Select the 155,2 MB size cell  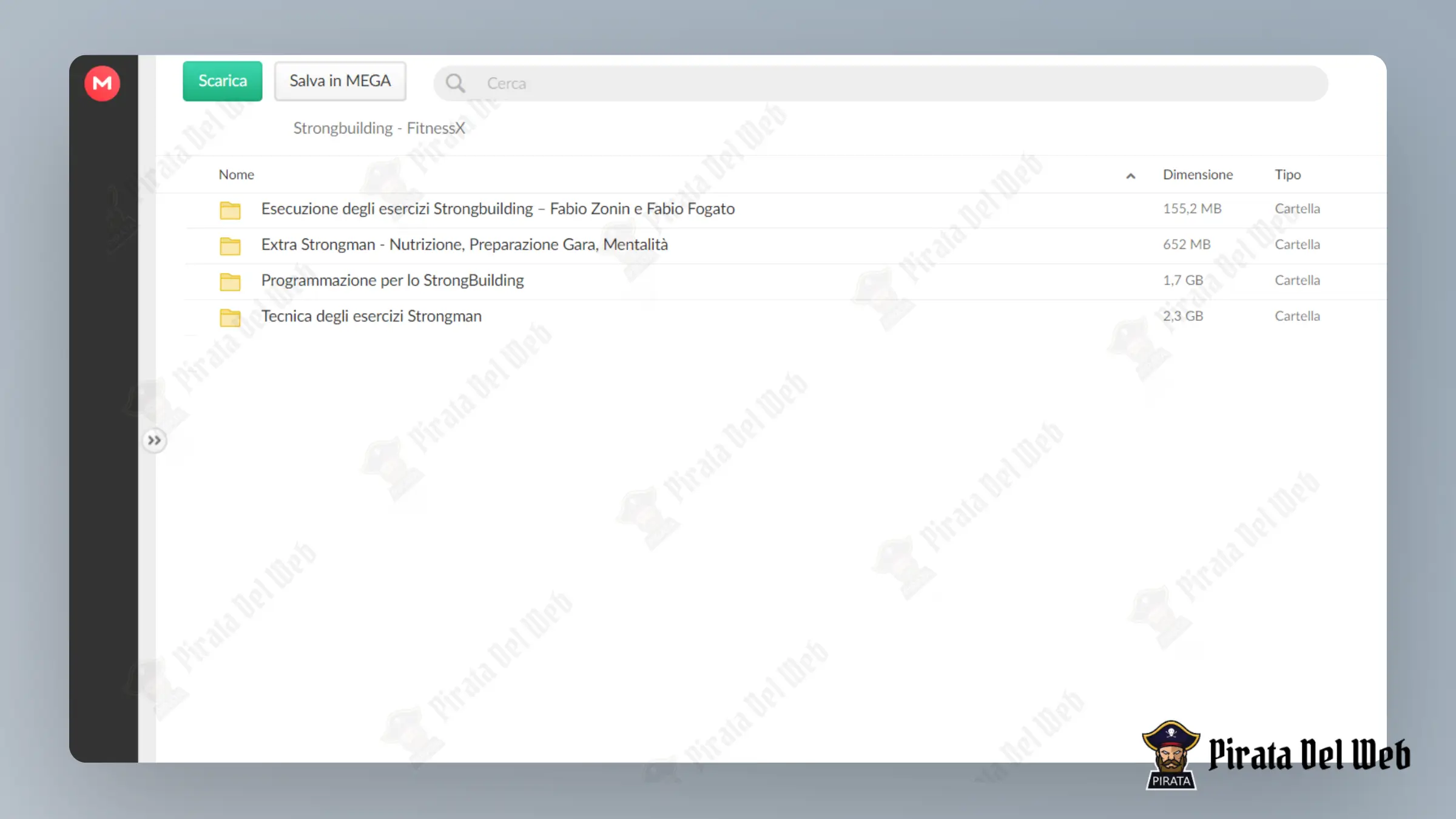[1192, 209]
